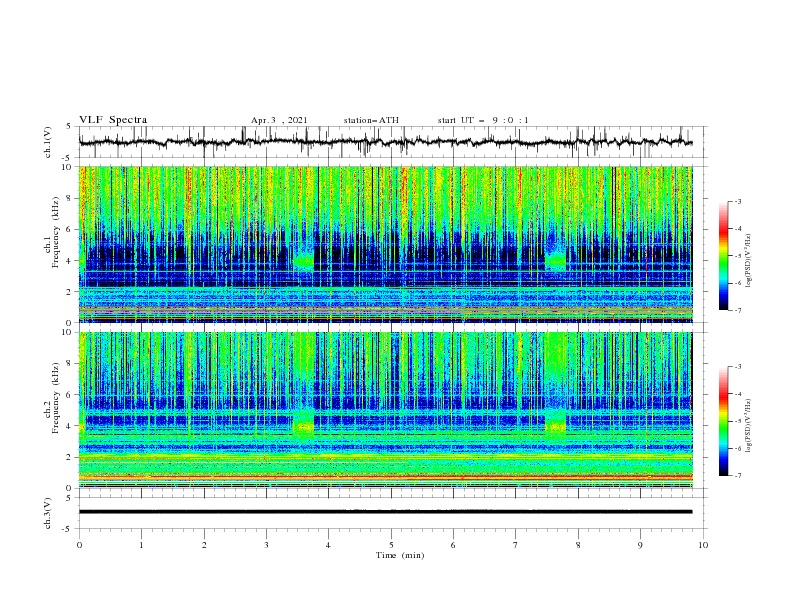Click the "VLF Spectra" title text
This screenshot has height=612, width=792.
pyautogui.click(x=113, y=120)
